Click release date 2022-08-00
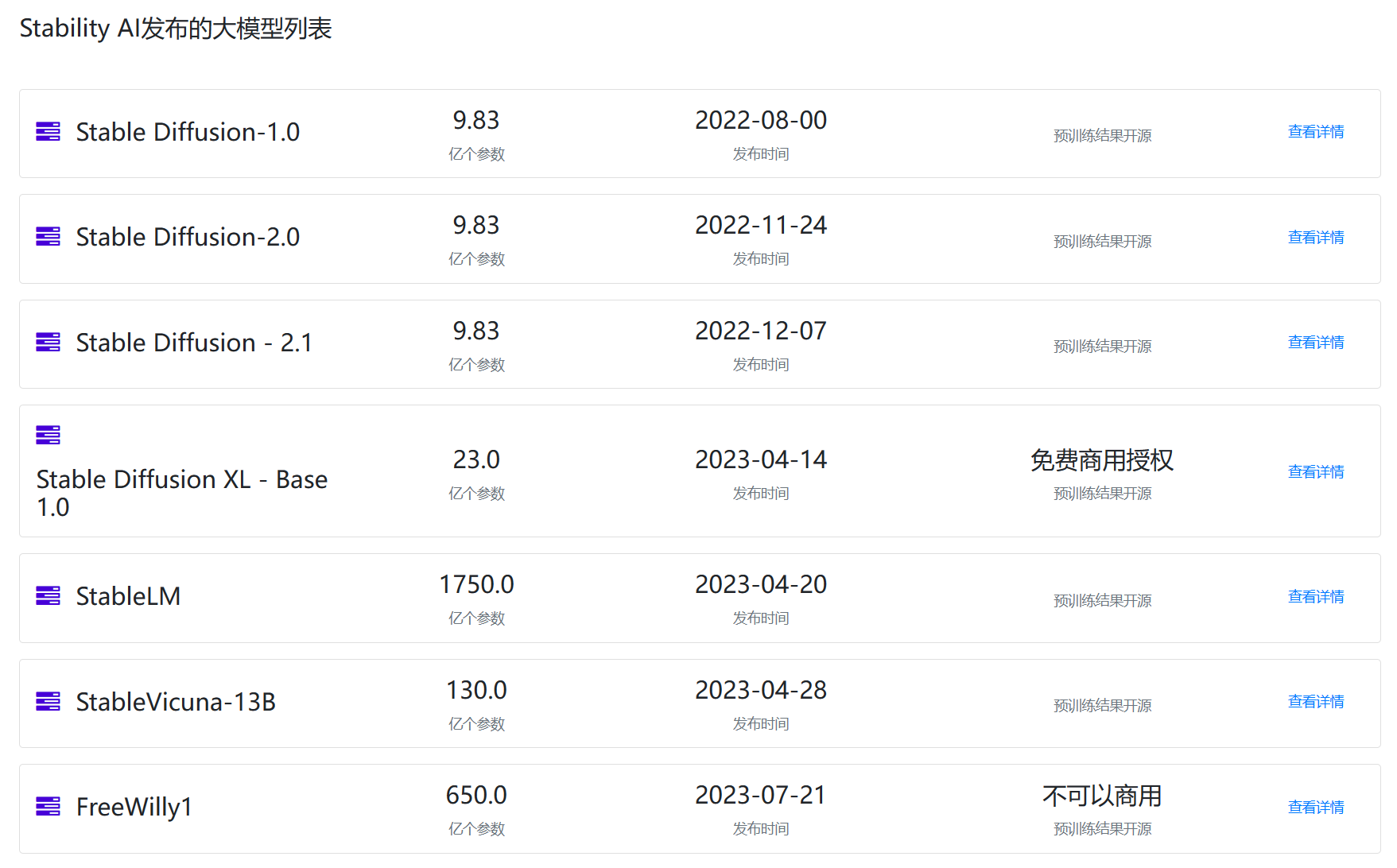This screenshot has height=868, width=1397. tap(761, 120)
